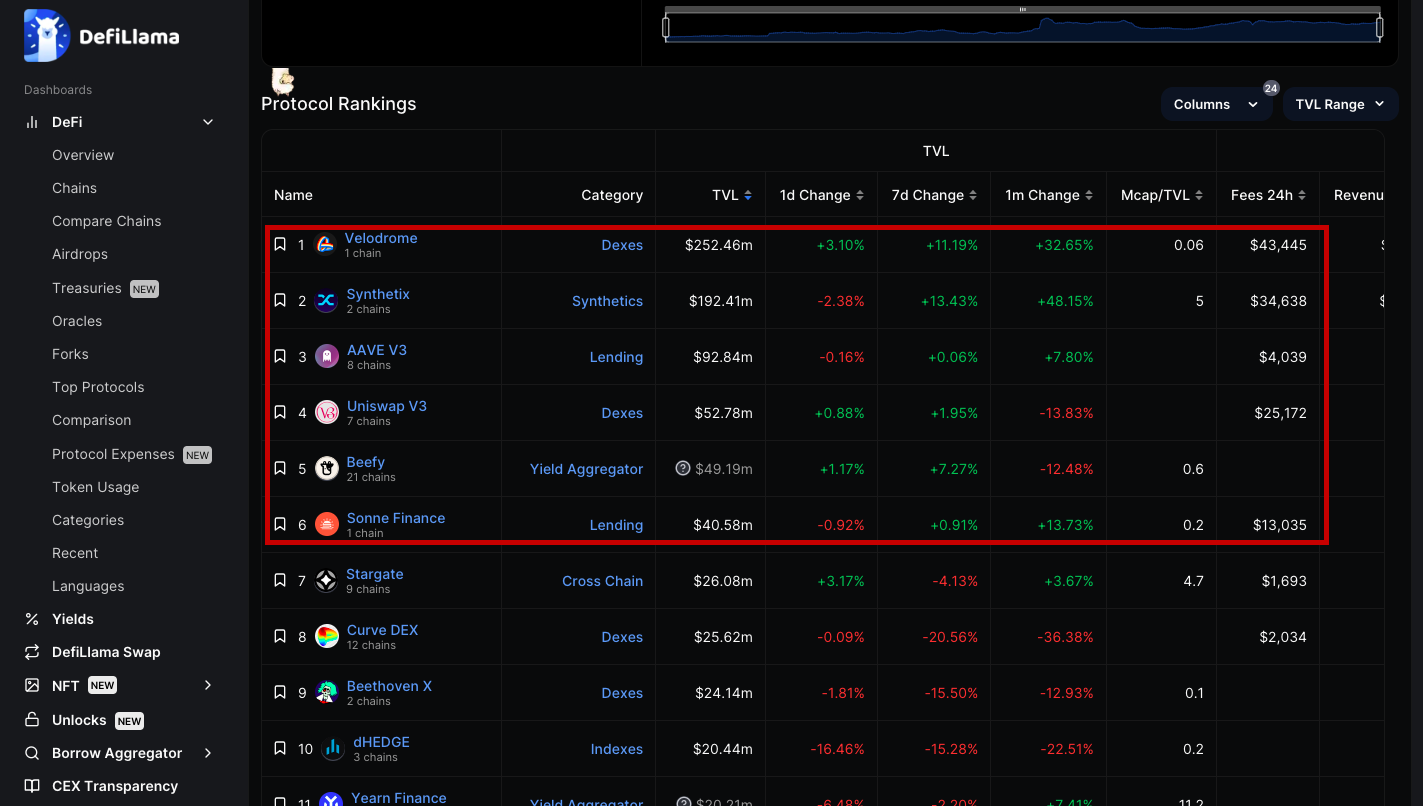Click the Unlocks lock icon in sidebar
The width and height of the screenshot is (1423, 806).
[x=32, y=720]
